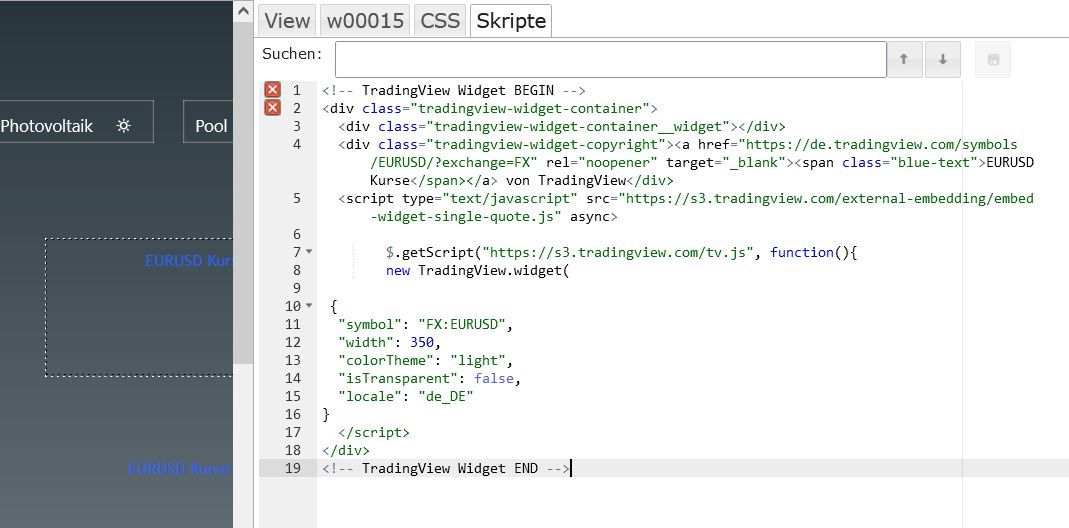Viewport: 1069px width, 528px height.
Task: Click the "light" colorTheme value
Action: click(478, 360)
